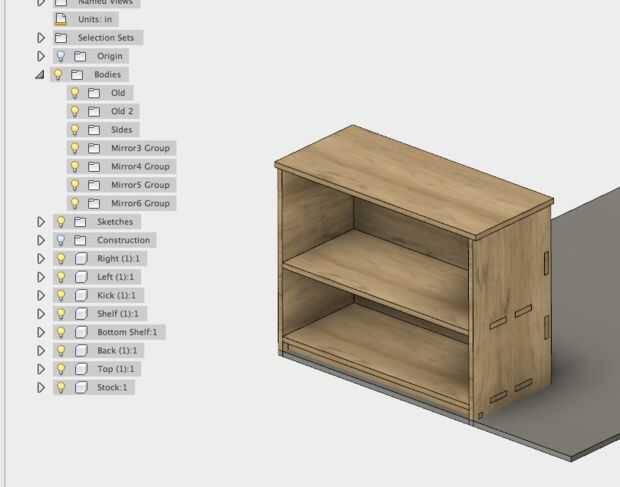Hide the Mirror3 Group bulb
Image resolution: width=620 pixels, height=487 pixels.
click(x=75, y=148)
